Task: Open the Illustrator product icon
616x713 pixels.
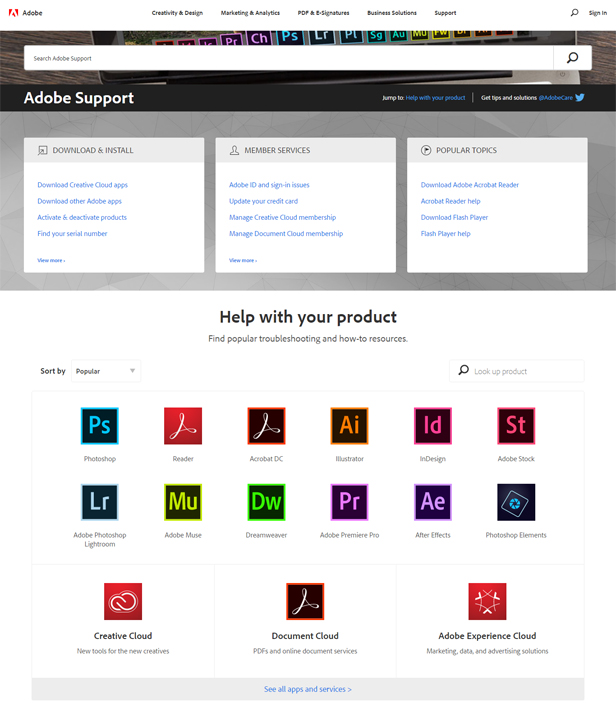Action: click(x=350, y=426)
